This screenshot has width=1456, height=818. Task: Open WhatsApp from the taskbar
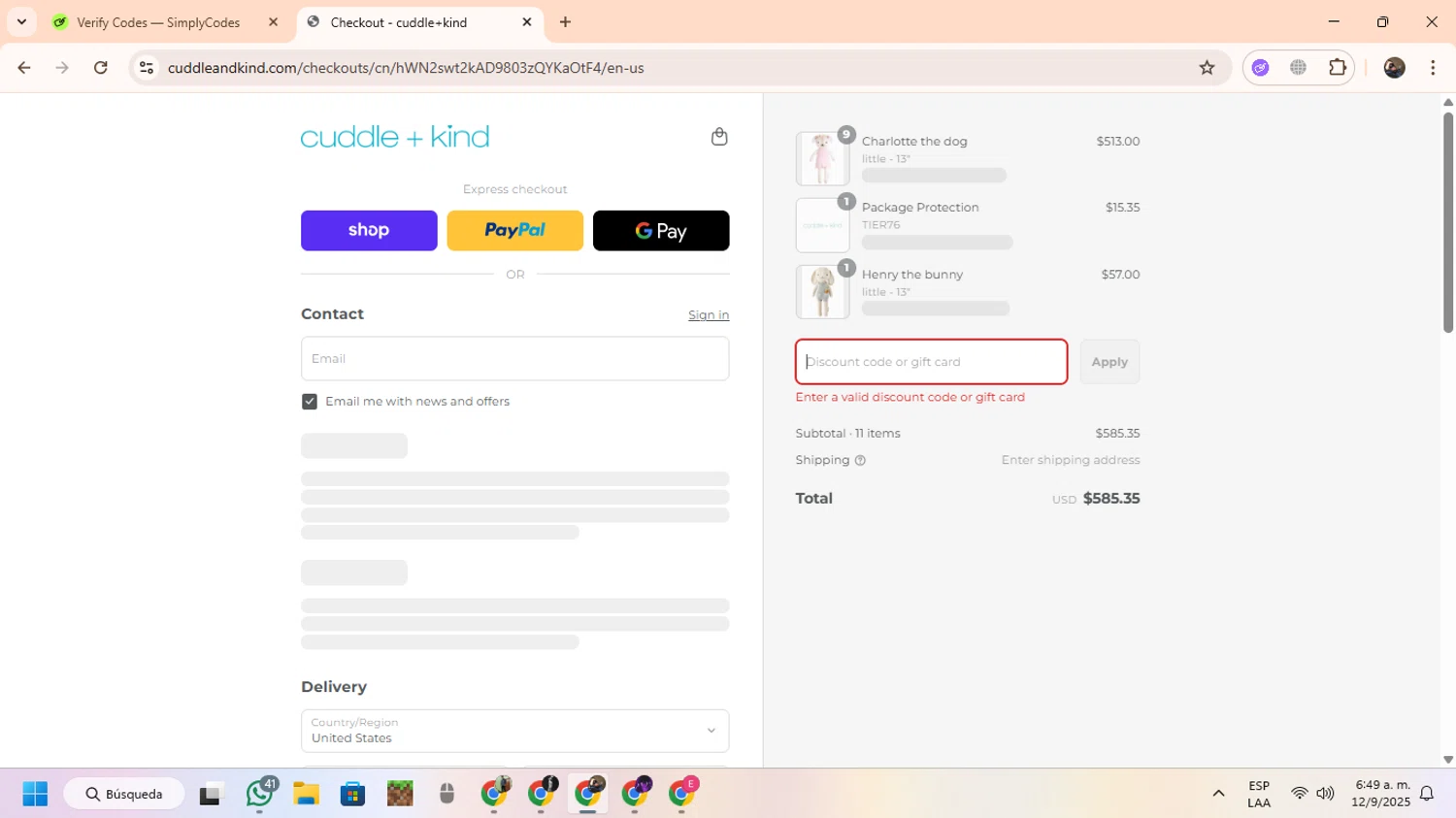tap(259, 794)
